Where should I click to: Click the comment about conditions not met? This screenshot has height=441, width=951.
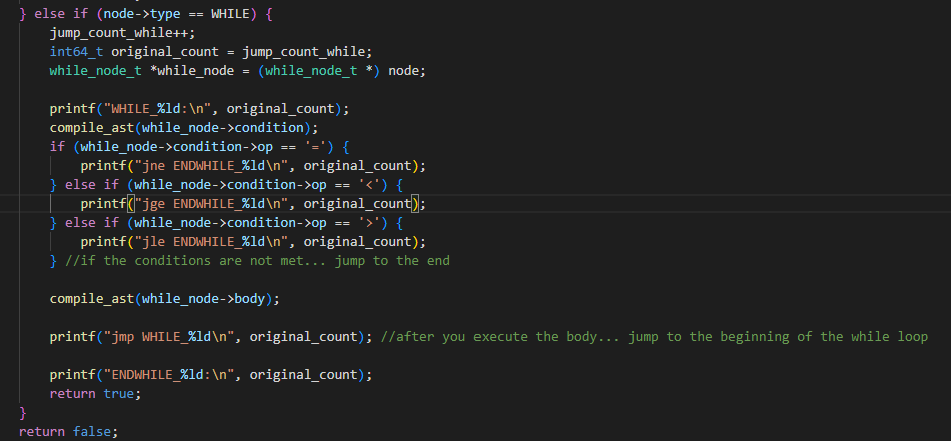(x=257, y=261)
